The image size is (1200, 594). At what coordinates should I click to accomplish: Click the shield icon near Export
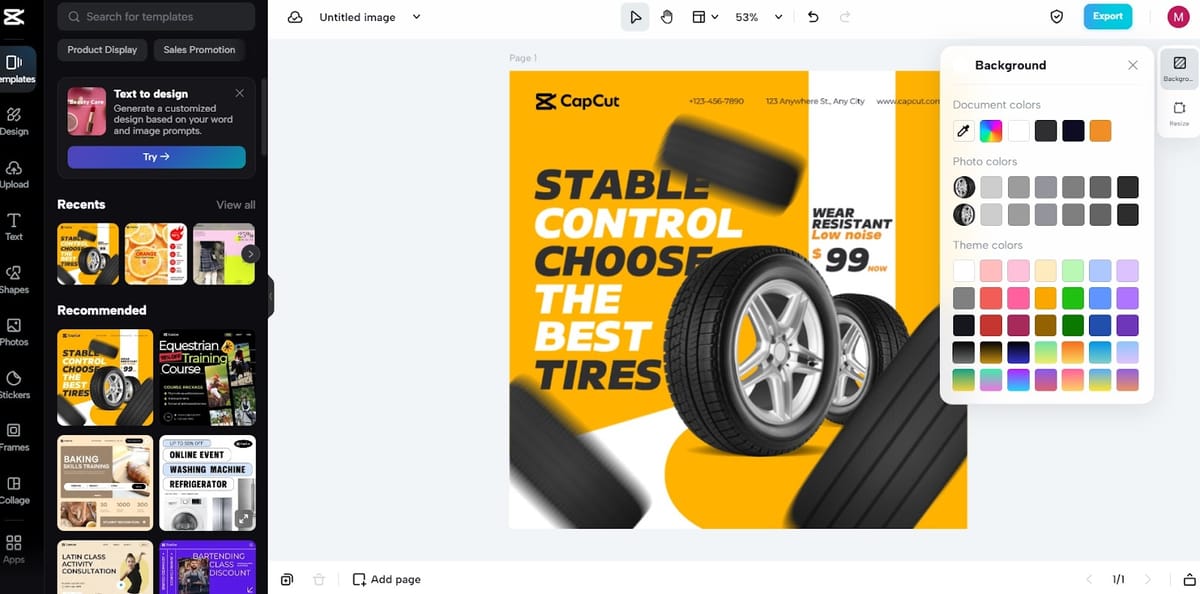(x=1056, y=17)
